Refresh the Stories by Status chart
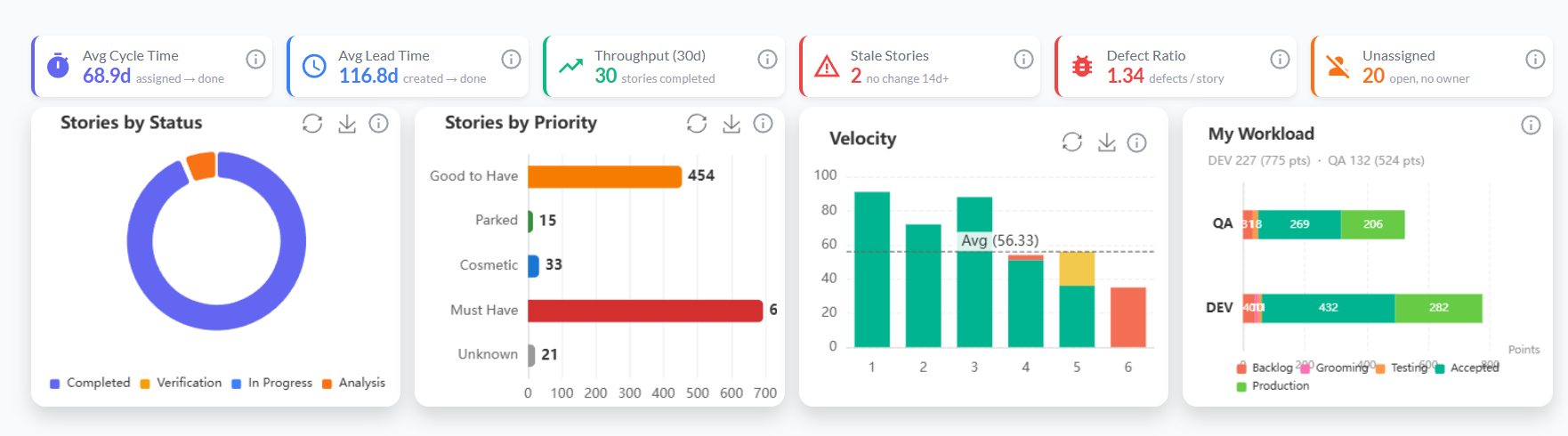This screenshot has height=436, width=1568. (x=312, y=124)
